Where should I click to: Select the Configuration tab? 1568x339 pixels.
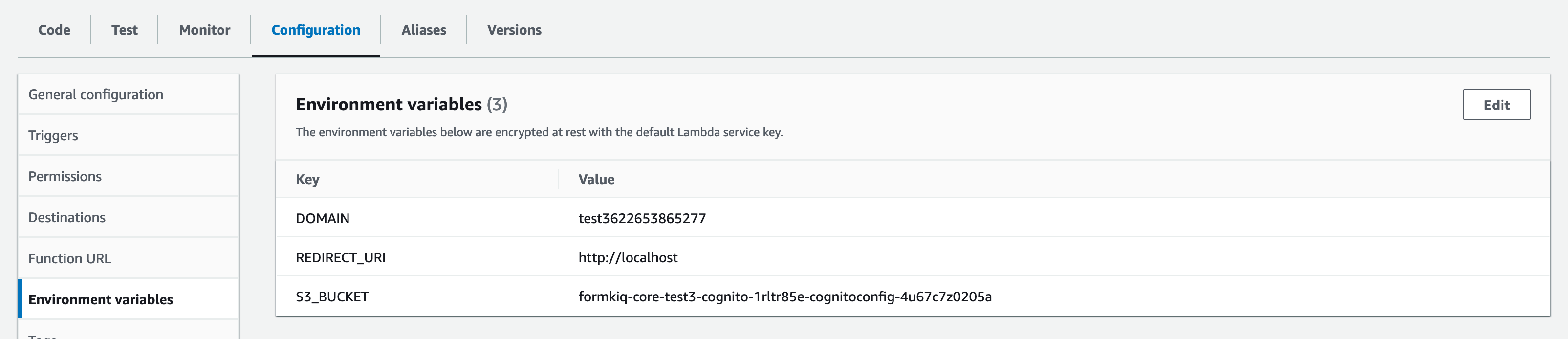click(x=316, y=30)
